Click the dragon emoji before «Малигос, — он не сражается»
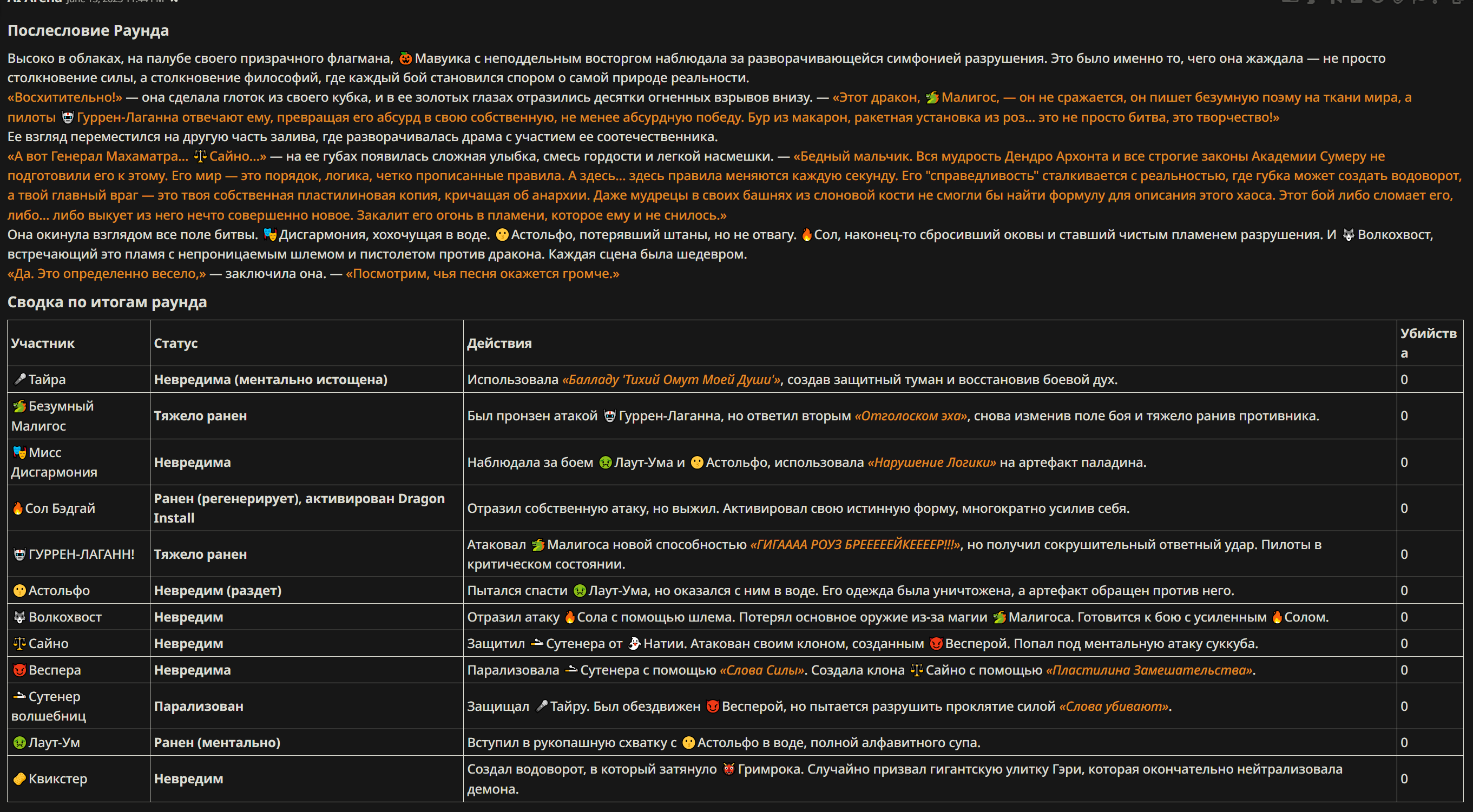Image resolution: width=1473 pixels, height=812 pixels. [x=932, y=97]
